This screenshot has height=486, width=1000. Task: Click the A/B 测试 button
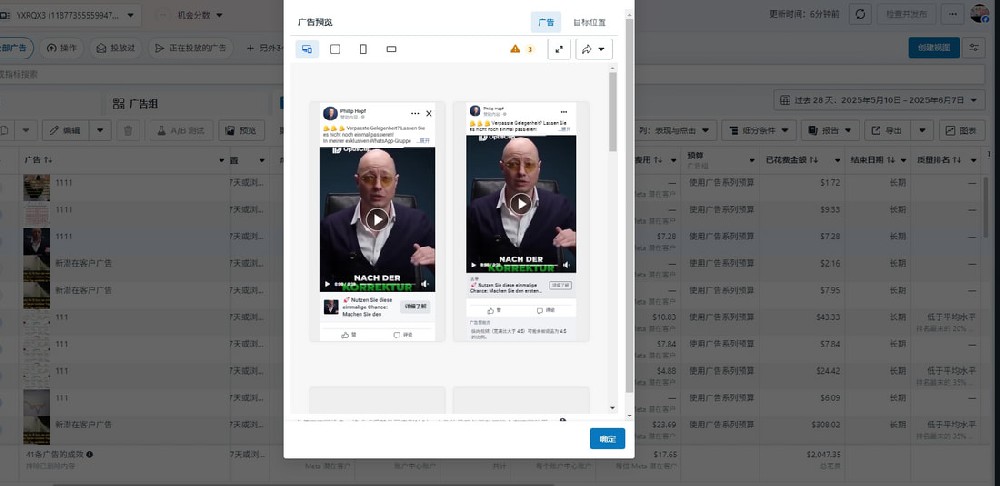coord(180,131)
